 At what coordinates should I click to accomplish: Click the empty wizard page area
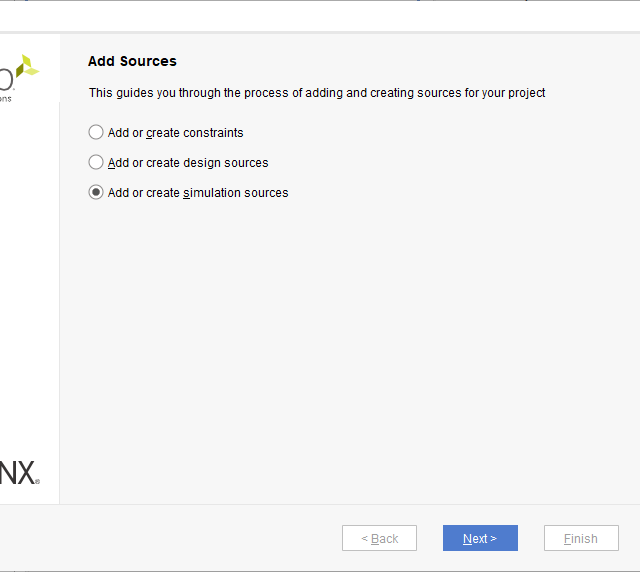point(350,350)
